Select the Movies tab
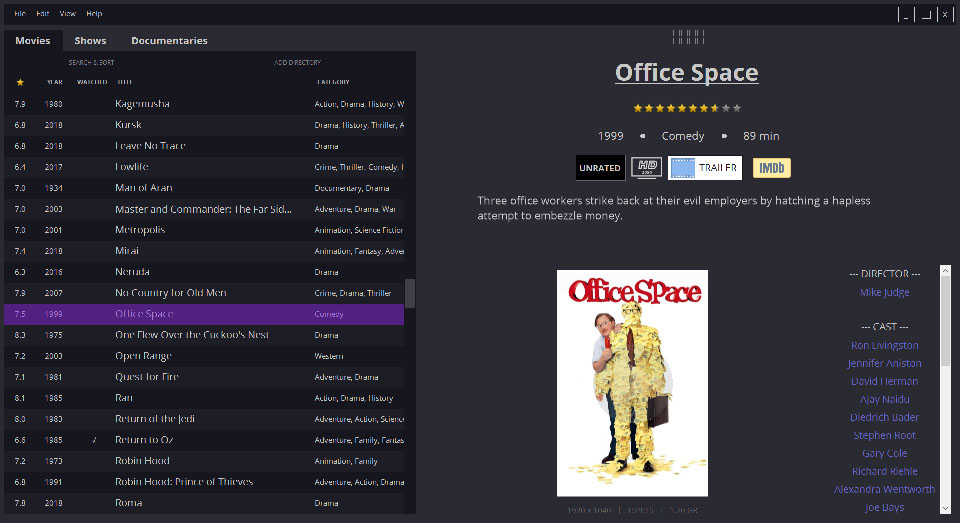 pos(33,40)
